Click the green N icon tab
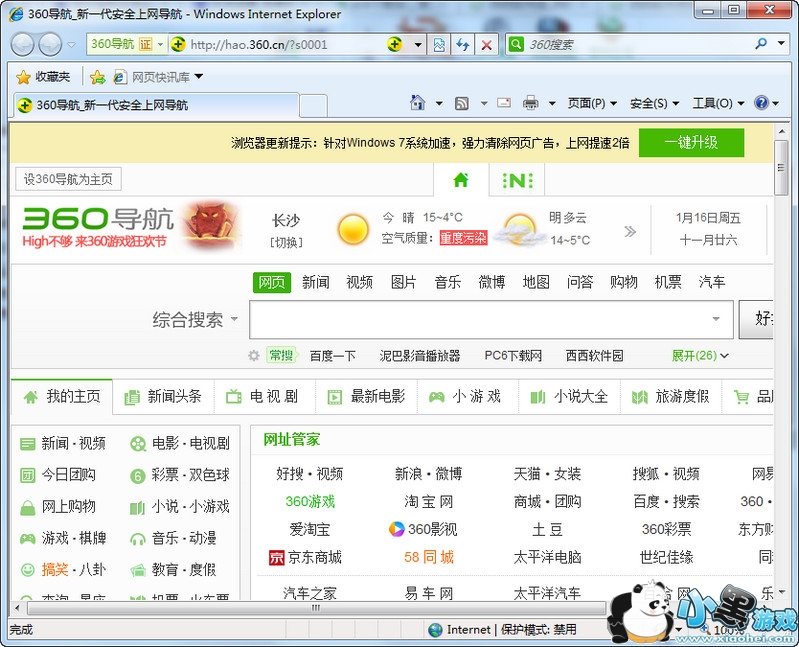 coord(517,180)
